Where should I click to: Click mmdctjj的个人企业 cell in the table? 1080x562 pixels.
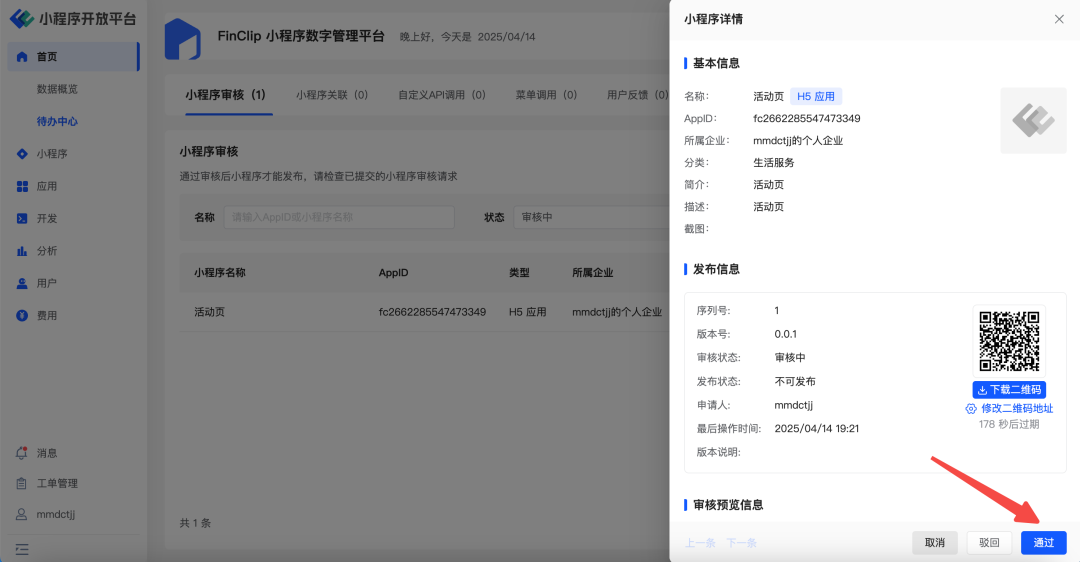pyautogui.click(x=616, y=312)
